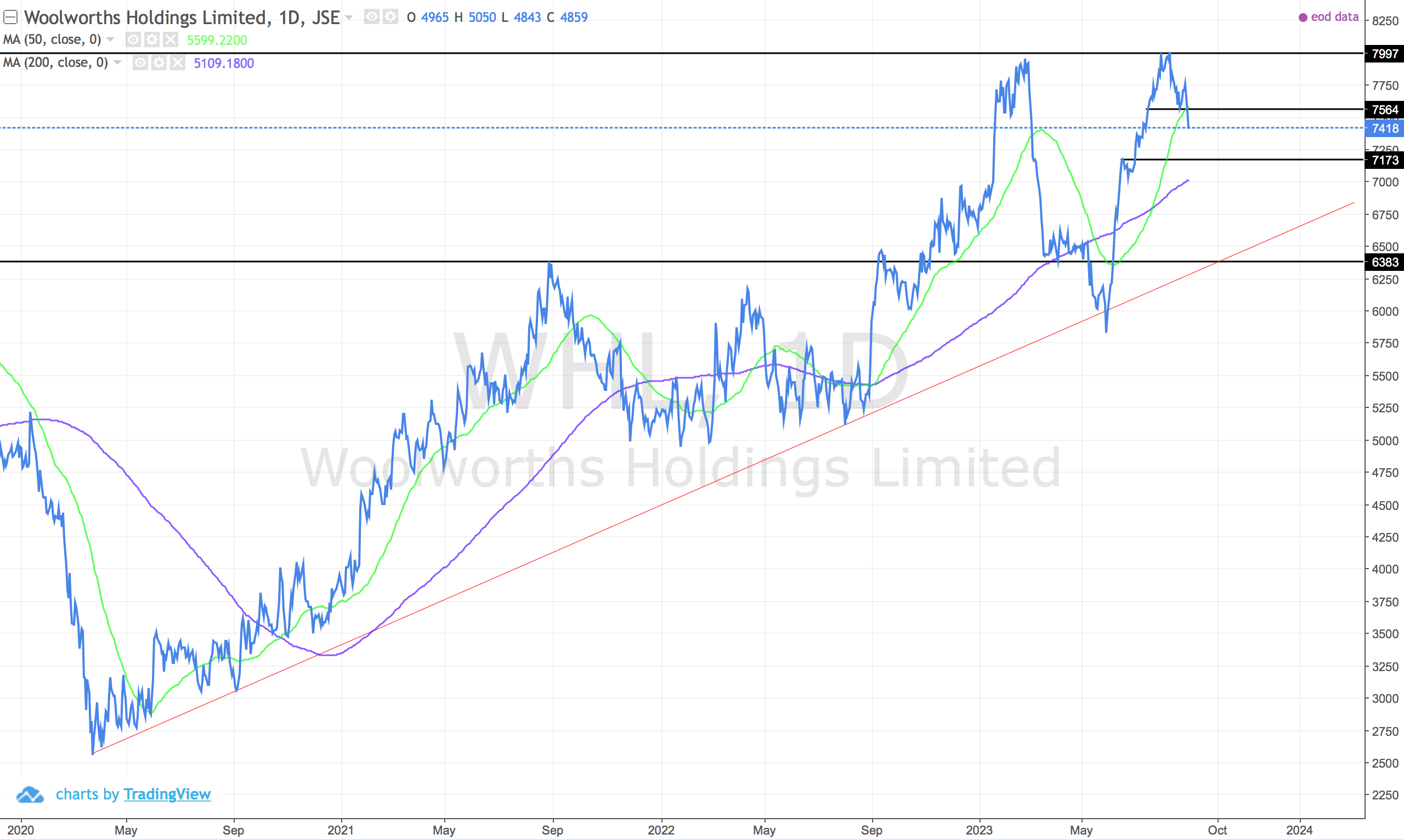1404x840 pixels.
Task: Click the MA 200 value 5109.1800
Action: (x=224, y=63)
